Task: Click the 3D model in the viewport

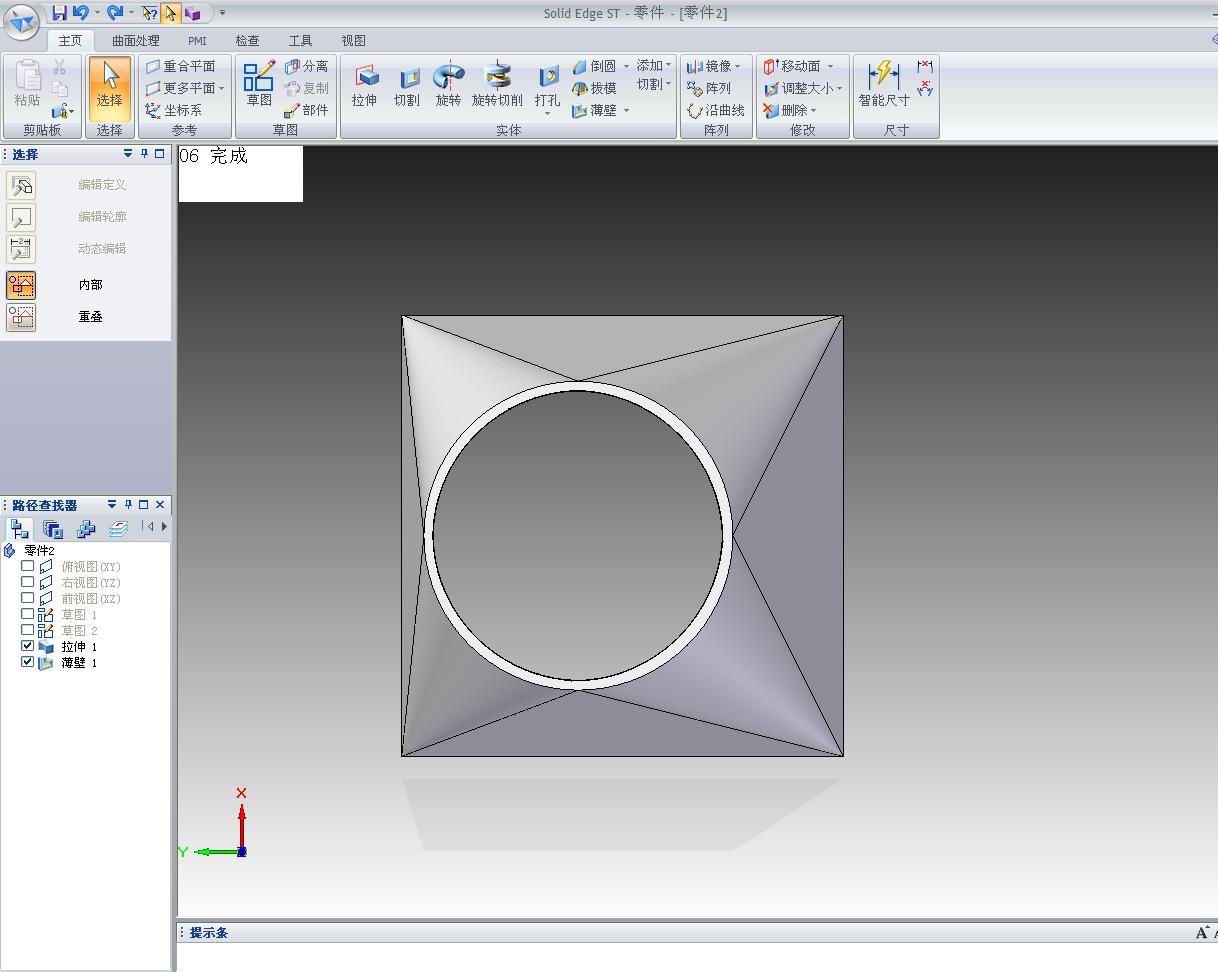Action: point(622,536)
